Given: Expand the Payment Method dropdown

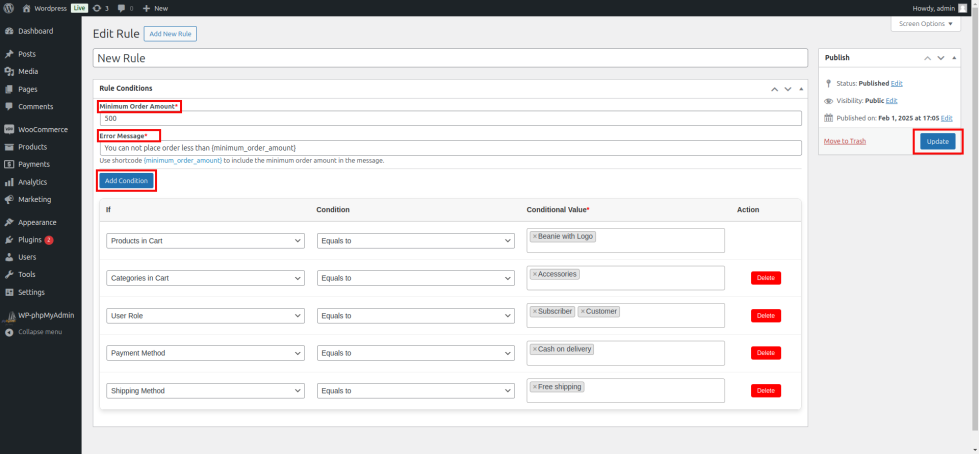Looking at the screenshot, I should [x=205, y=353].
